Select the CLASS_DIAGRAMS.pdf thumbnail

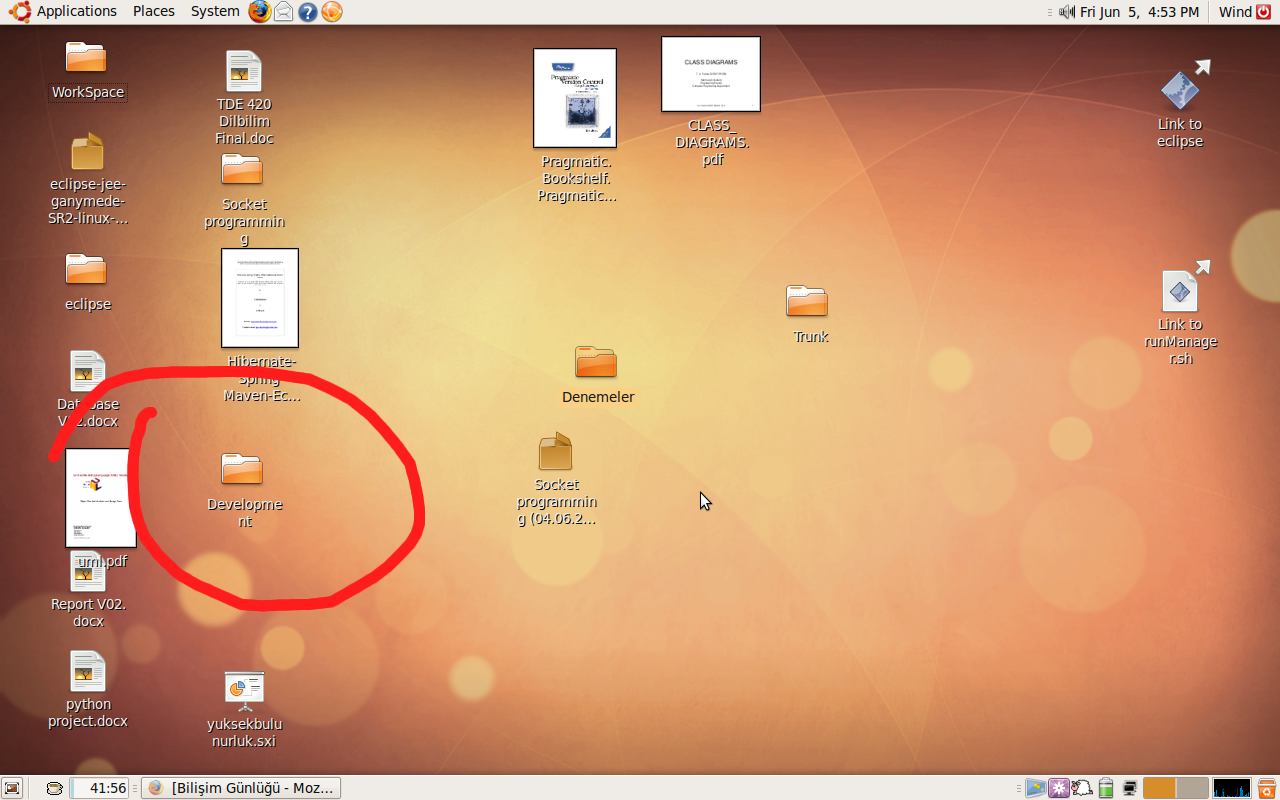711,74
